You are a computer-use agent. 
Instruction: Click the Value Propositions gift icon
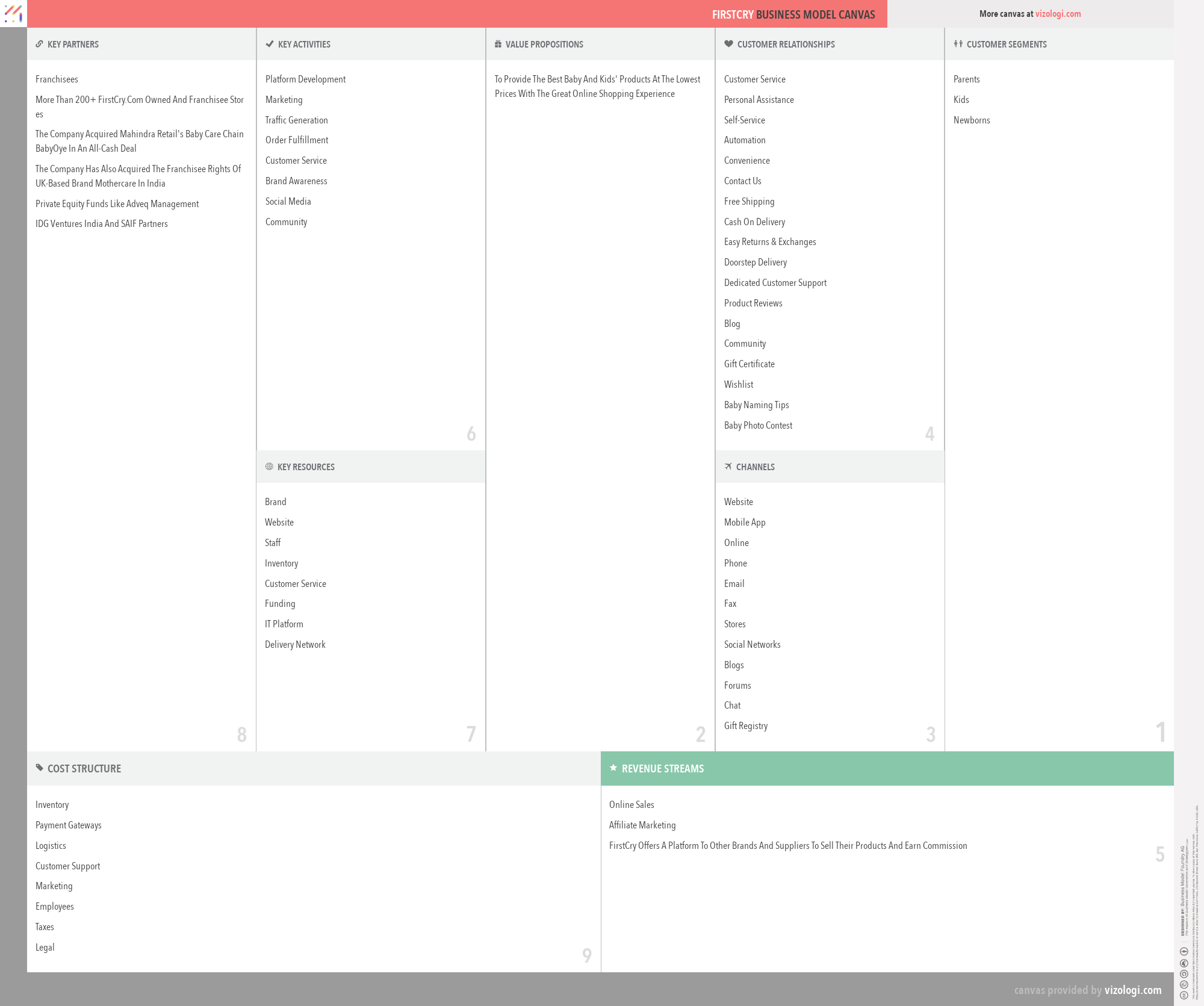pos(498,44)
